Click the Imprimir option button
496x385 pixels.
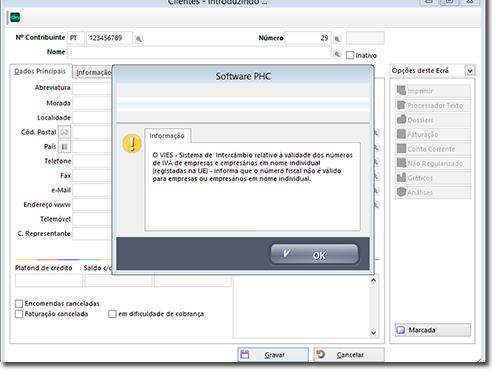click(x=433, y=91)
